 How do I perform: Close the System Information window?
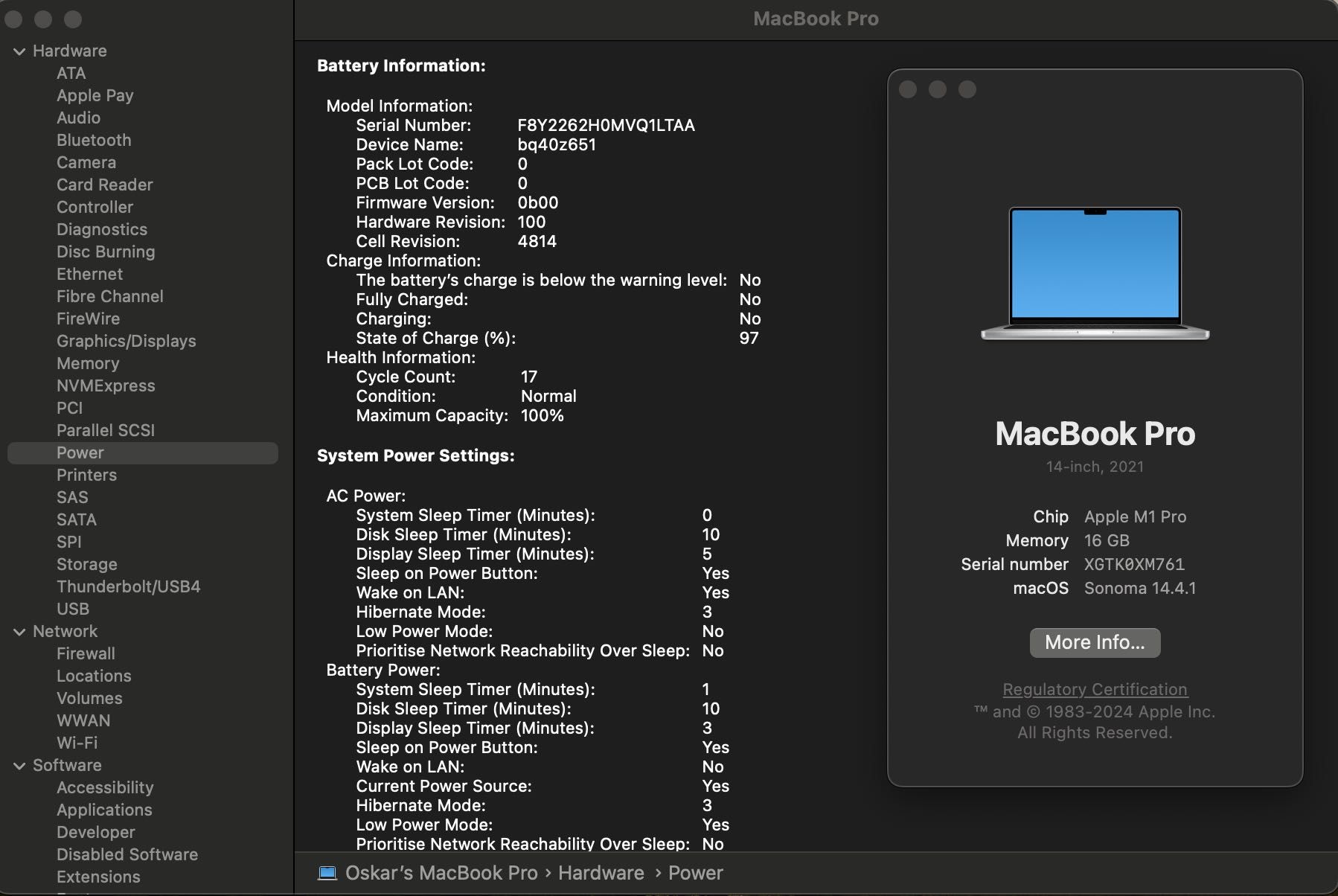pyautogui.click(x=13, y=19)
